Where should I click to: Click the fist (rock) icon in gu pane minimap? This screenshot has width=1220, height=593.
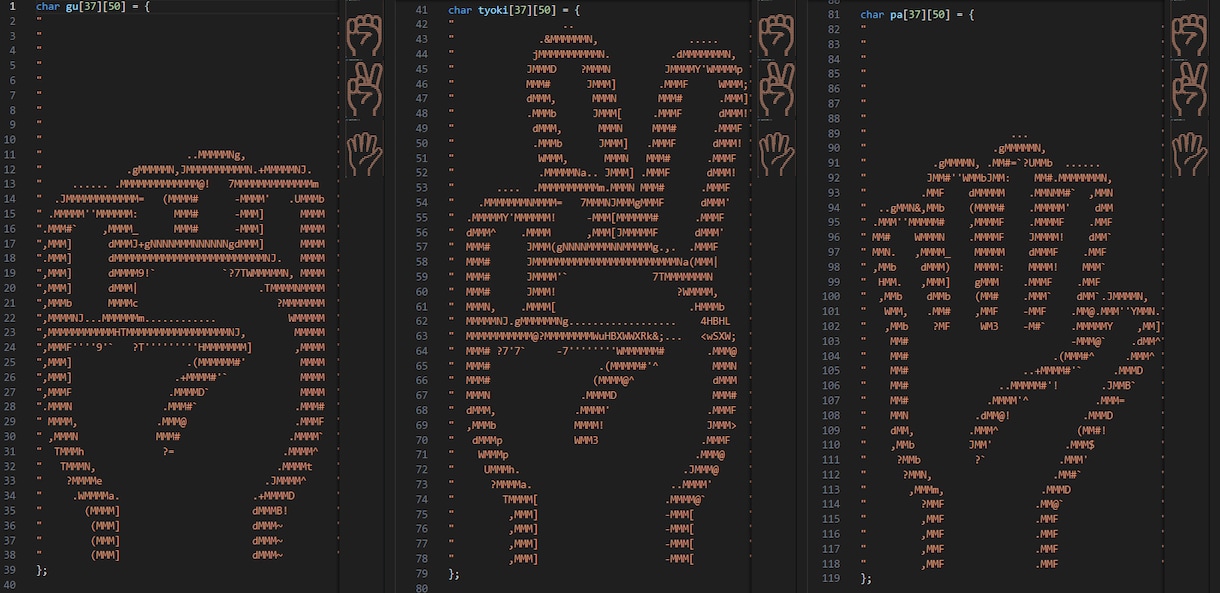[364, 35]
